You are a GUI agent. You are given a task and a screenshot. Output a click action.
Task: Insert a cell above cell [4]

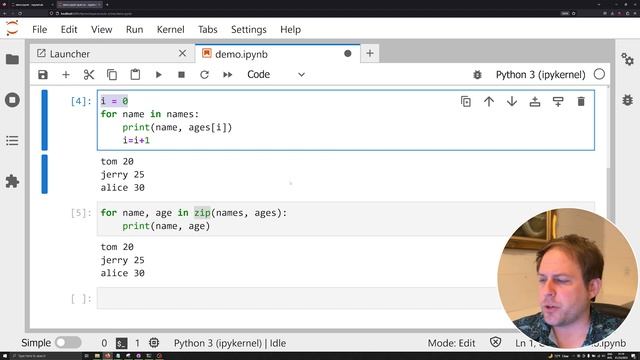[535, 102]
